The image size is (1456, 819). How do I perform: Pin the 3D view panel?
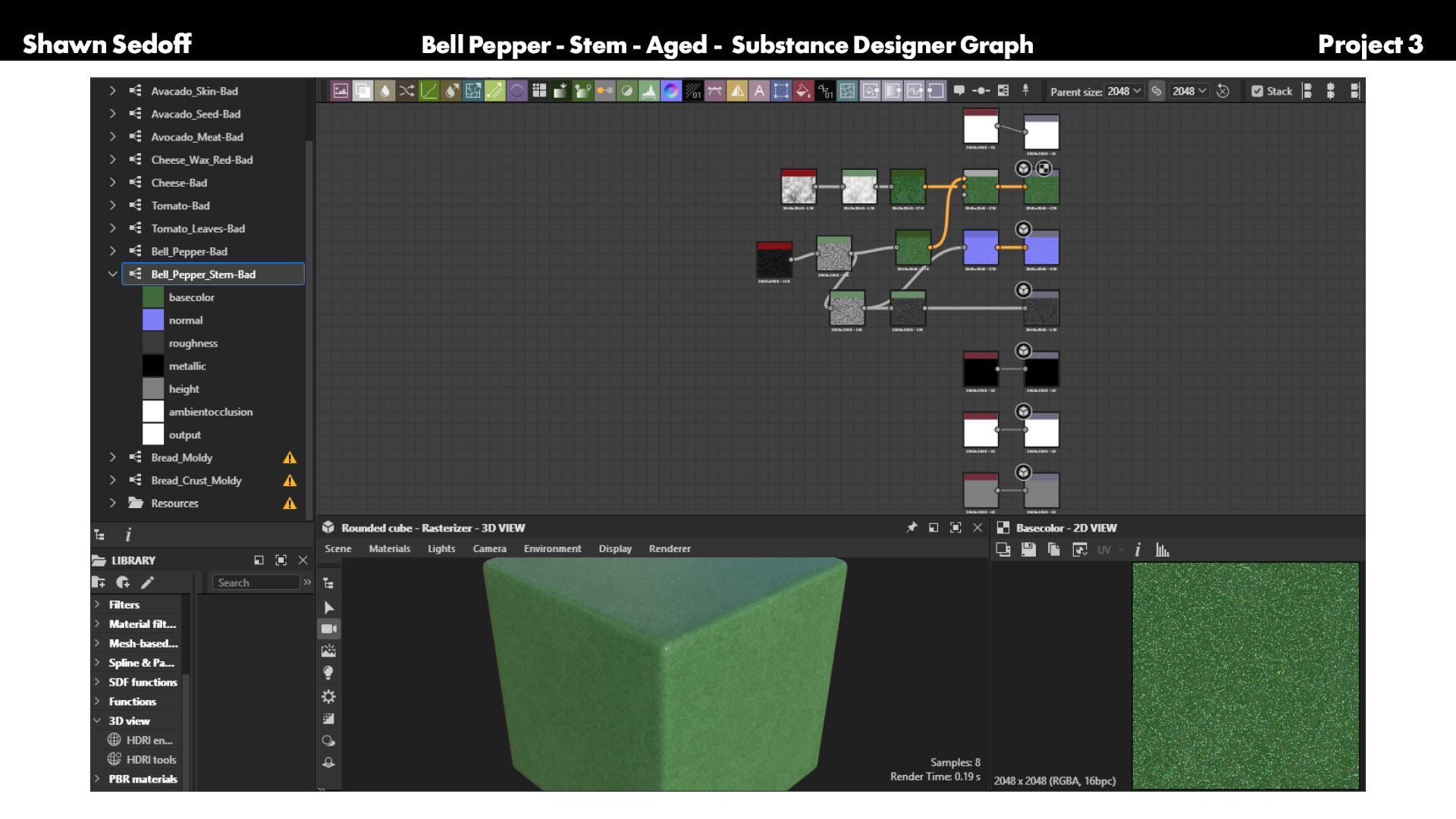tap(912, 528)
